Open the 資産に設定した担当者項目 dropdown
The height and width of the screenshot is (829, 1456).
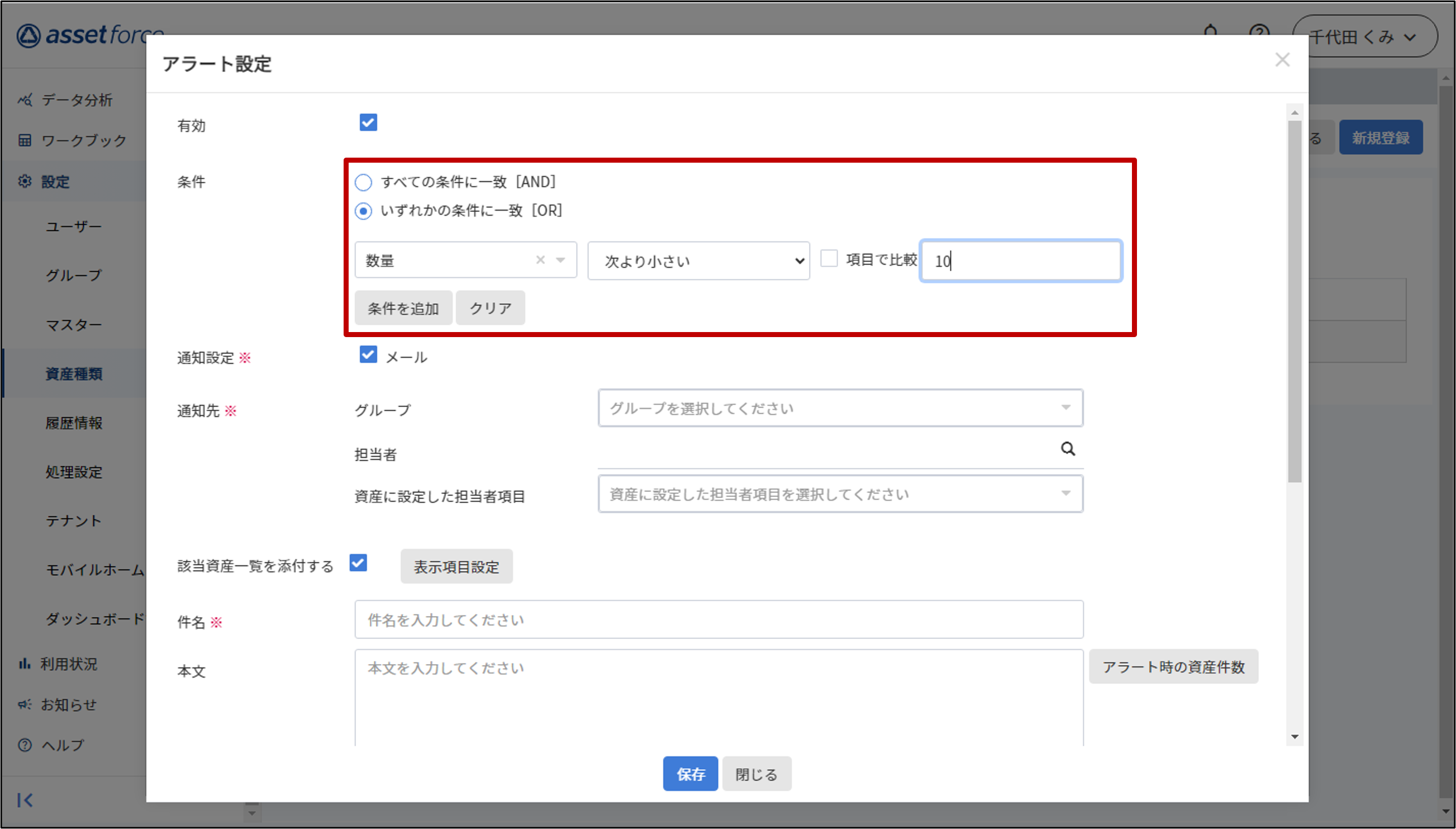pyautogui.click(x=840, y=494)
